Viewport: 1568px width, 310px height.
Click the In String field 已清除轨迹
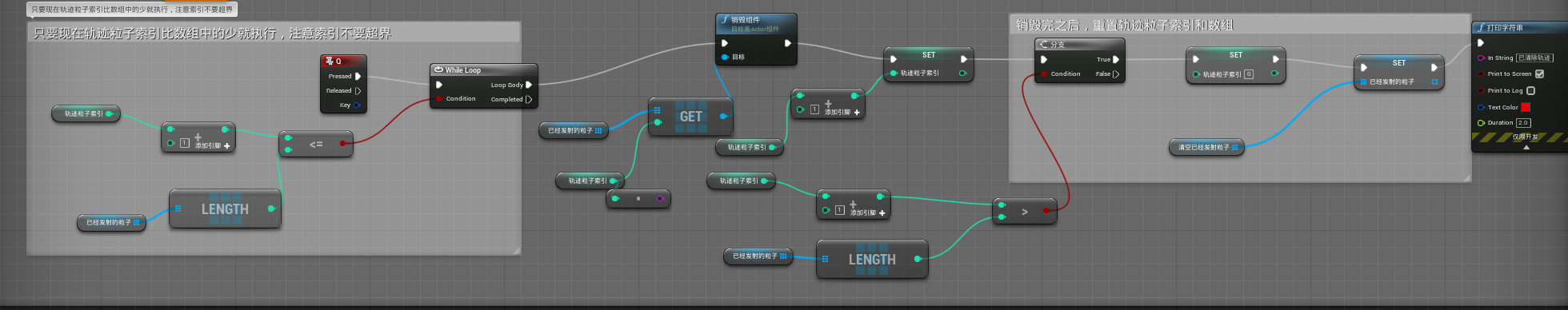click(1535, 58)
